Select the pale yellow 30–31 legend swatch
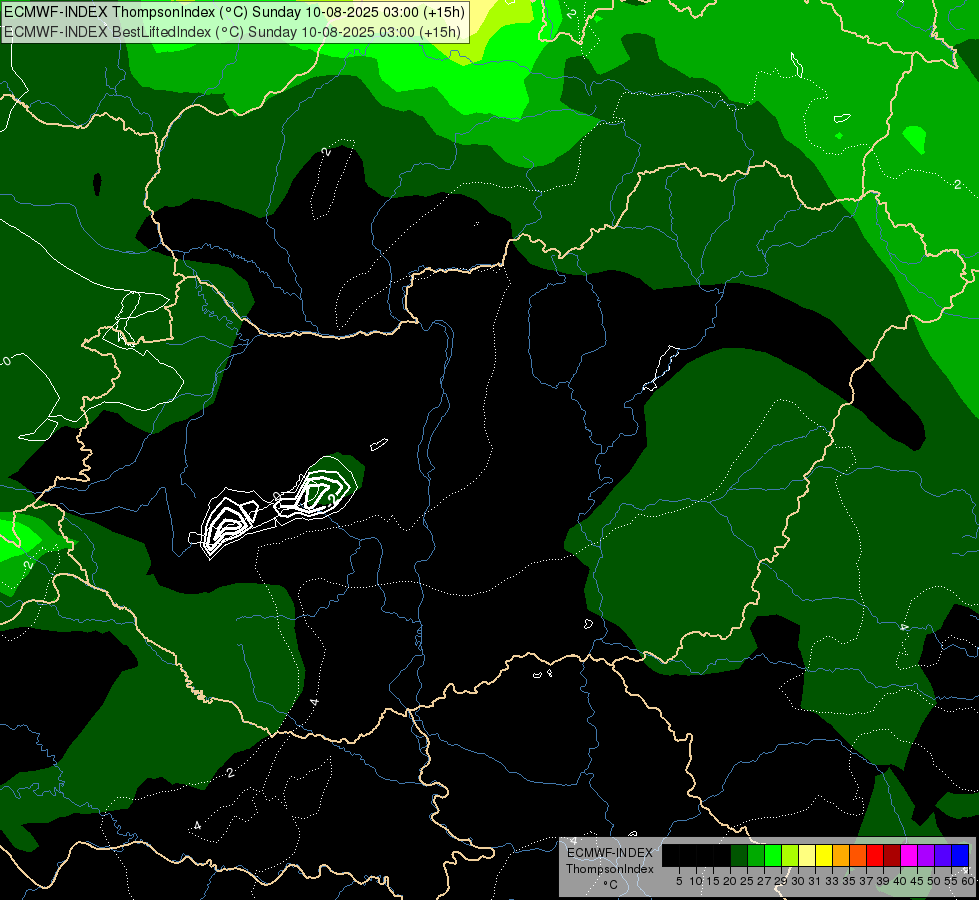 (807, 855)
